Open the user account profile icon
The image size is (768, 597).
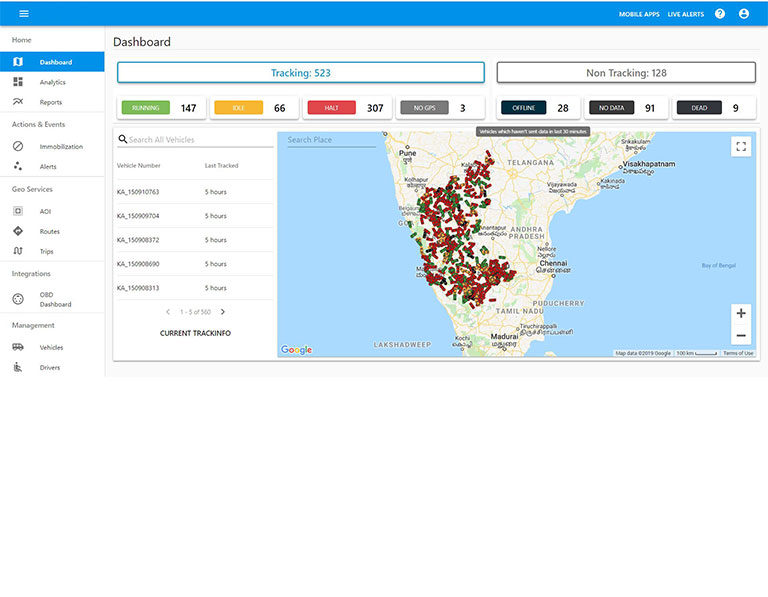(744, 14)
